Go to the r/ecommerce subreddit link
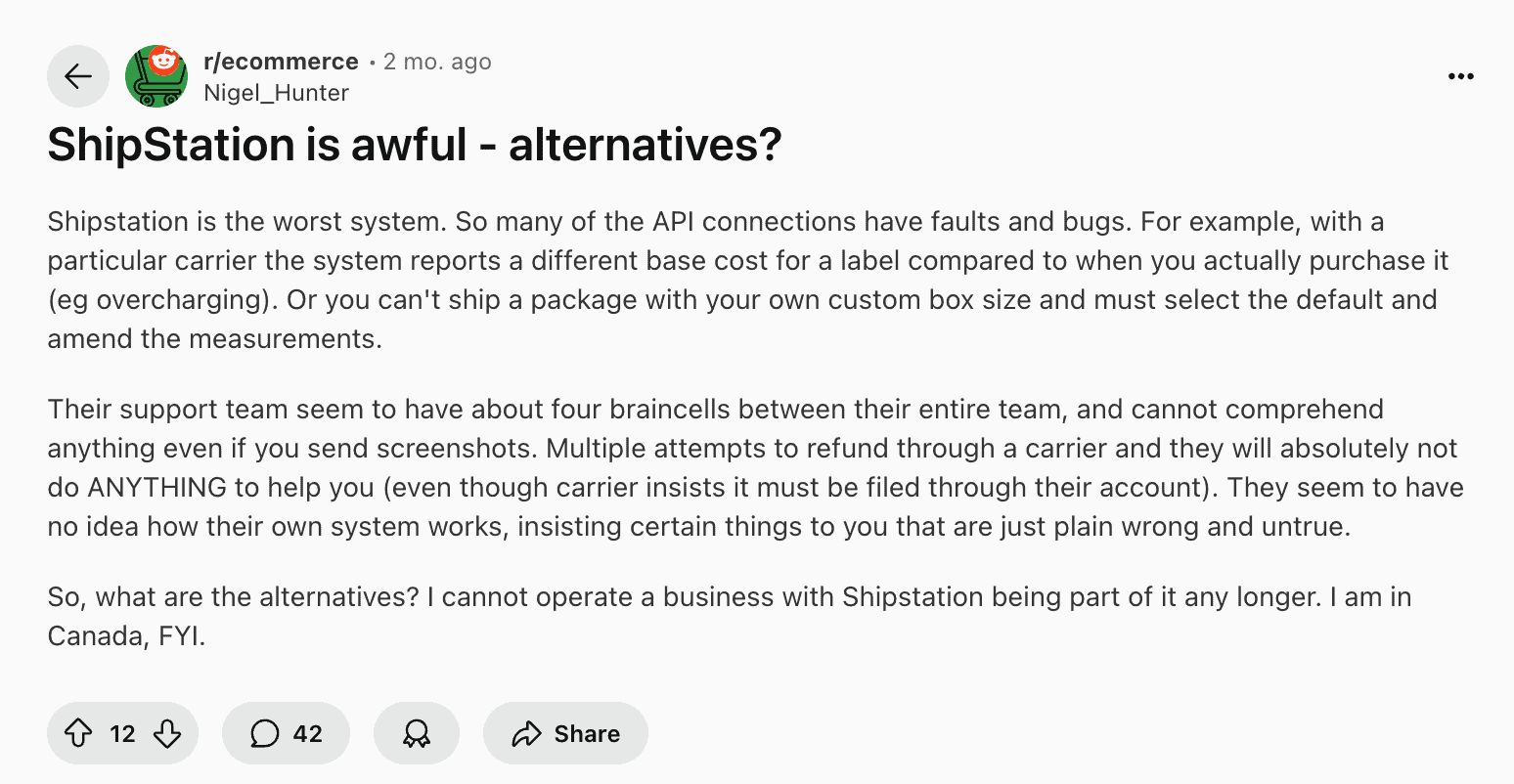The height and width of the screenshot is (784, 1514). (281, 62)
